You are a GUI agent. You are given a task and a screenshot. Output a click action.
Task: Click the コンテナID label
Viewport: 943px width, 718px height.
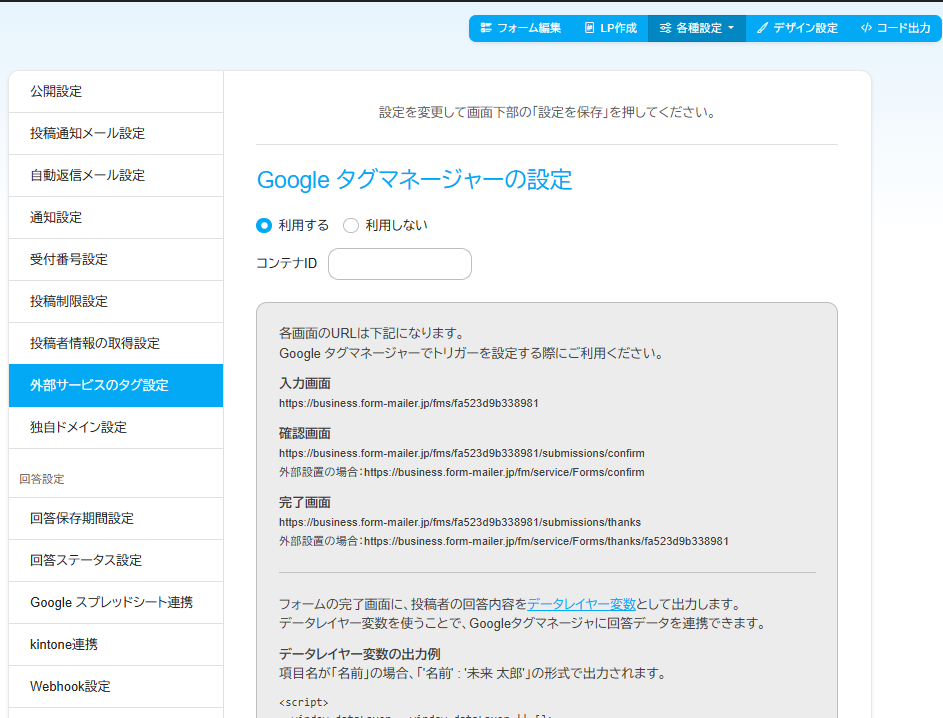pos(287,263)
